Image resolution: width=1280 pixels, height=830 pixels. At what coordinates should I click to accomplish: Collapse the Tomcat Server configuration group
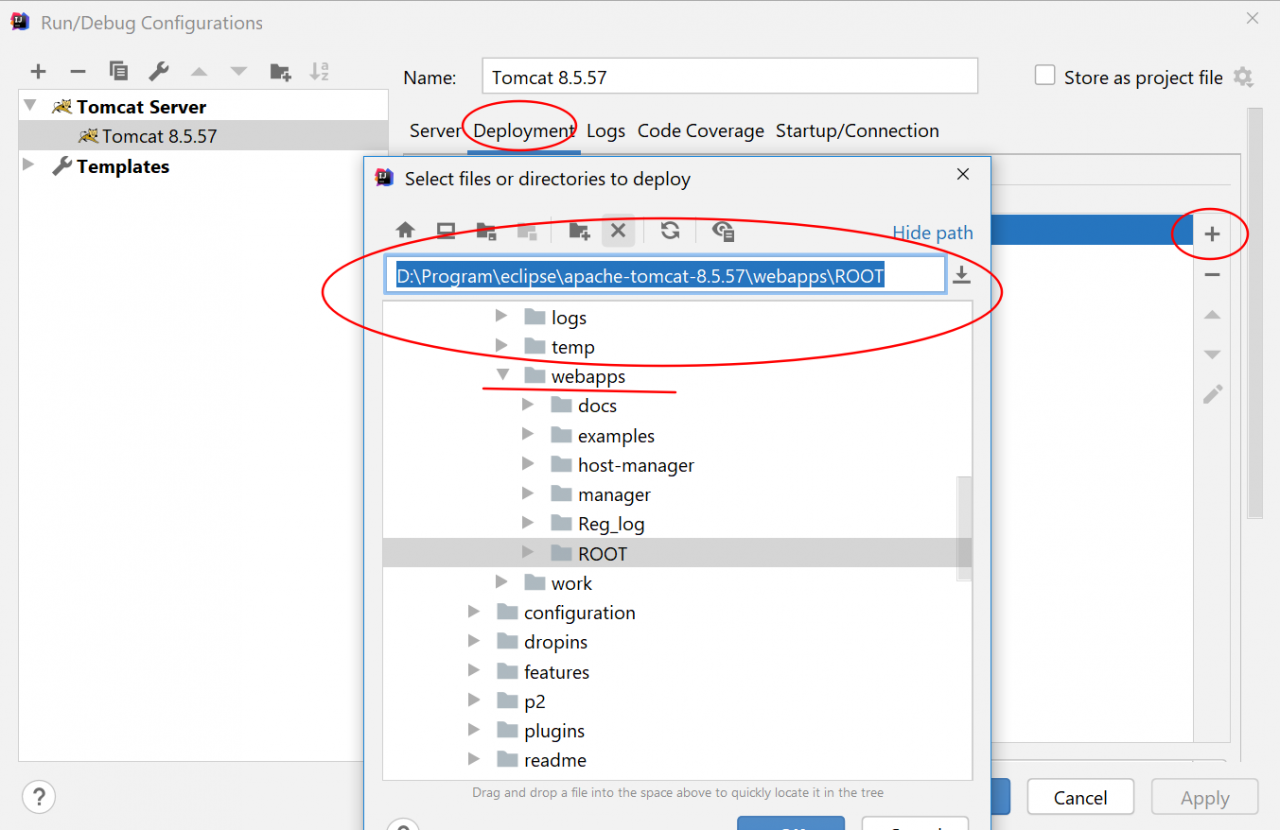pos(30,106)
